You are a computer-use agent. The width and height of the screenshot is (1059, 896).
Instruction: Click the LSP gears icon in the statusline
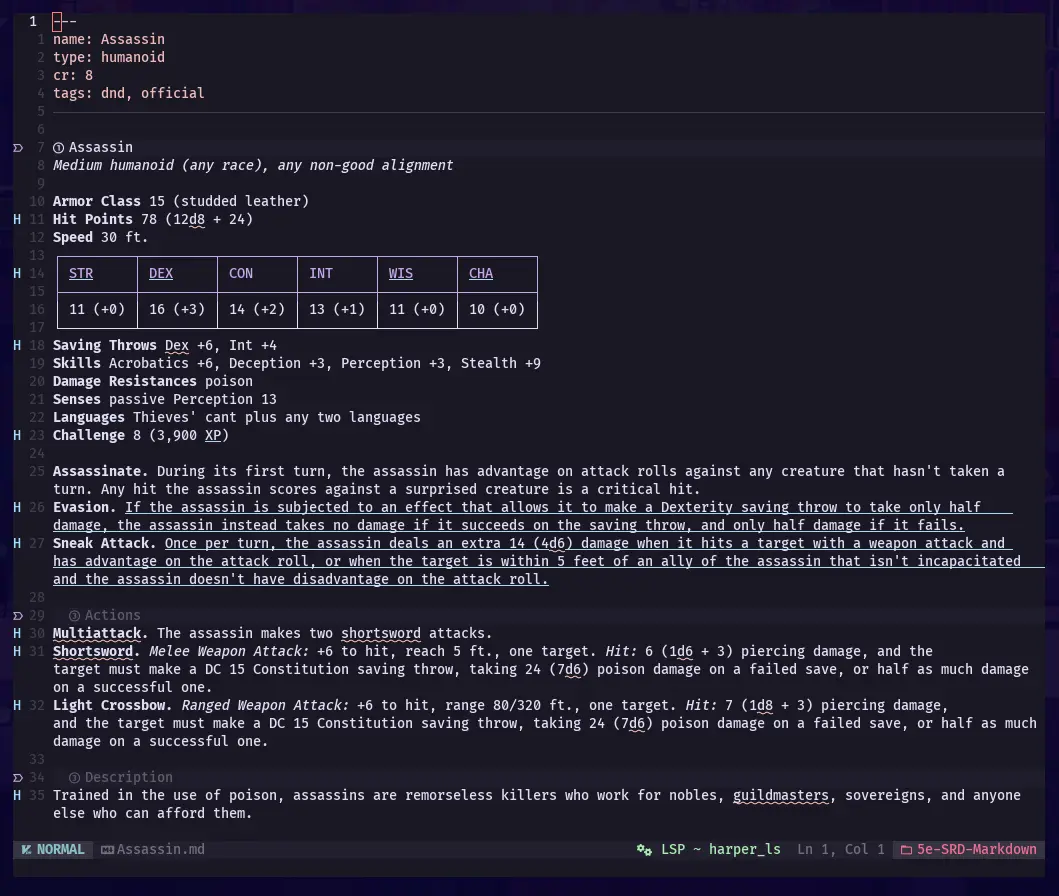(x=644, y=849)
